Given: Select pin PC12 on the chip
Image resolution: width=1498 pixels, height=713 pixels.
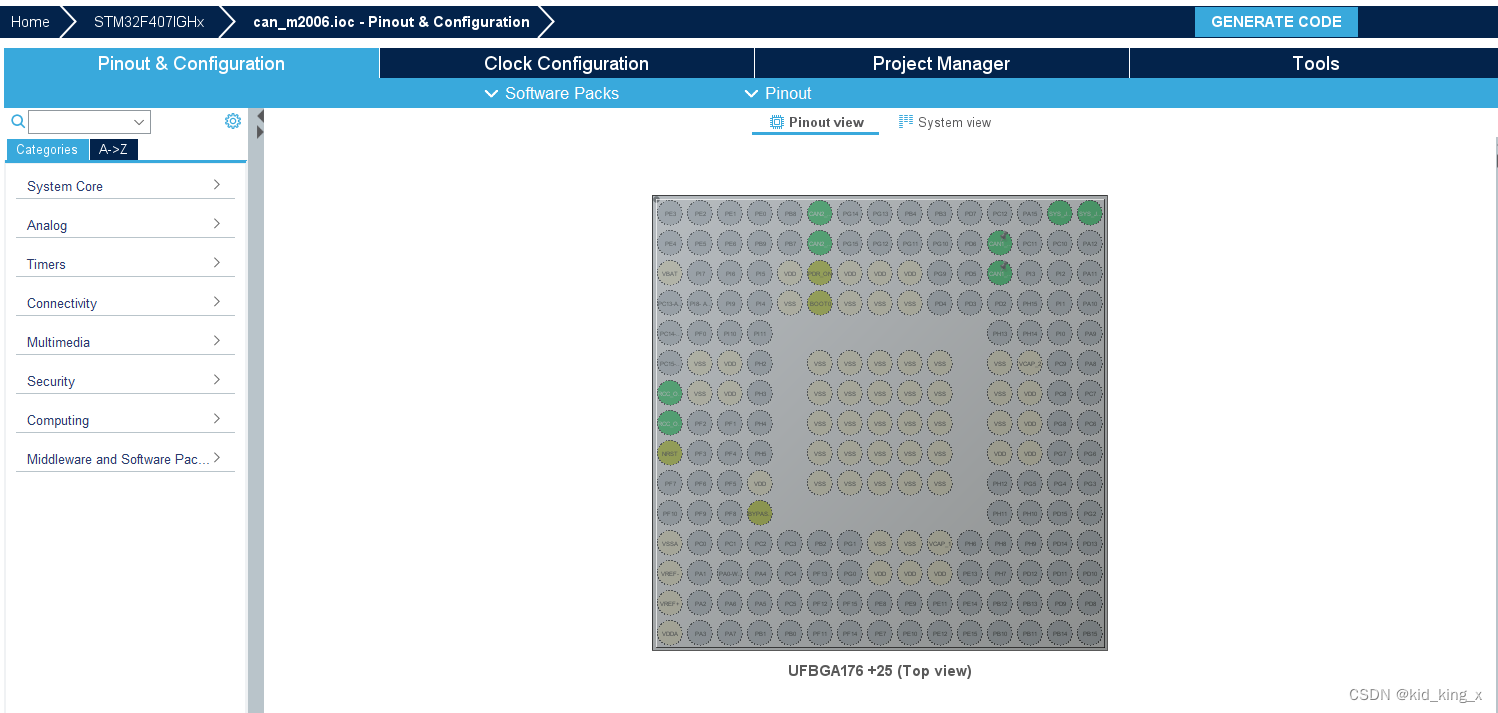Looking at the screenshot, I should coord(1000,213).
